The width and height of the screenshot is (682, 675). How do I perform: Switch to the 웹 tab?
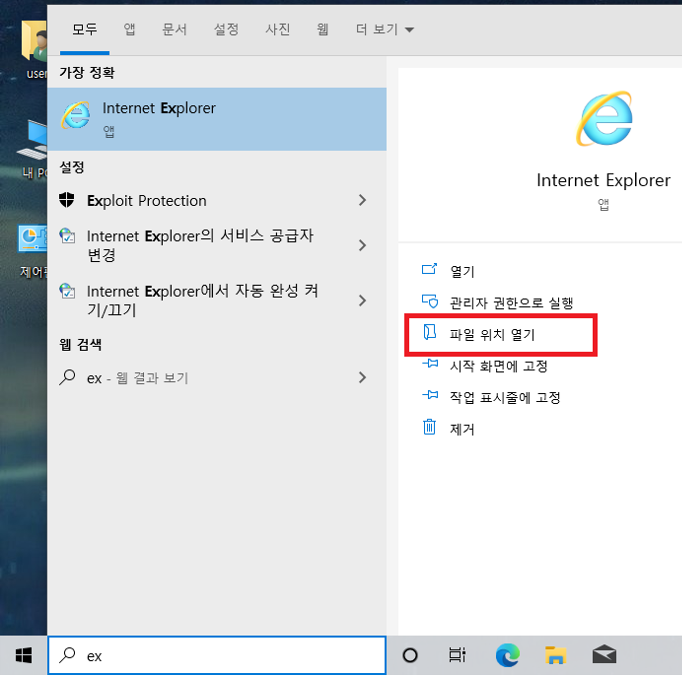pos(322,29)
